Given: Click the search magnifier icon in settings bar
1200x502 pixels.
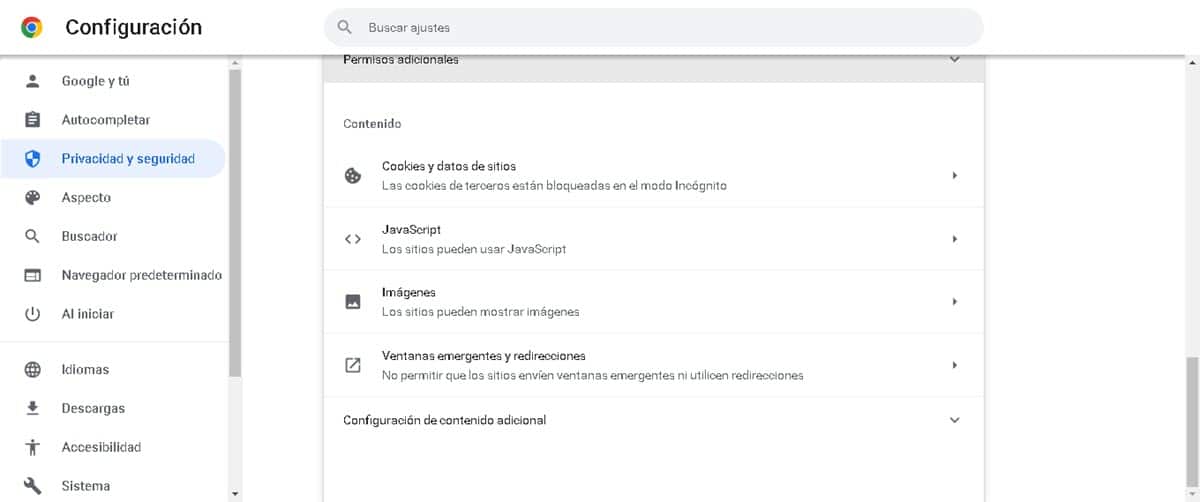Looking at the screenshot, I should click(x=345, y=28).
